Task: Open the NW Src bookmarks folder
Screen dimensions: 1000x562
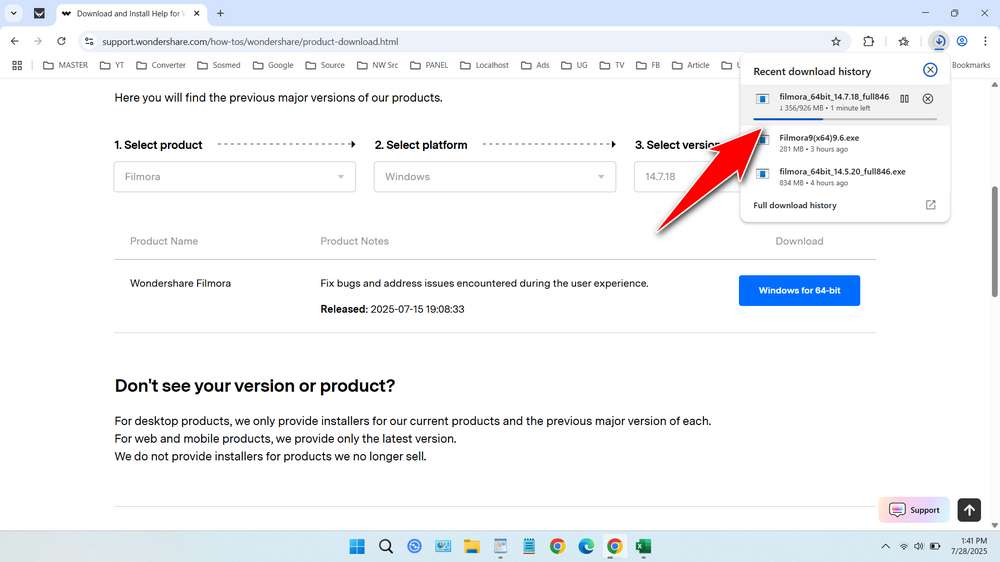Action: [x=378, y=65]
